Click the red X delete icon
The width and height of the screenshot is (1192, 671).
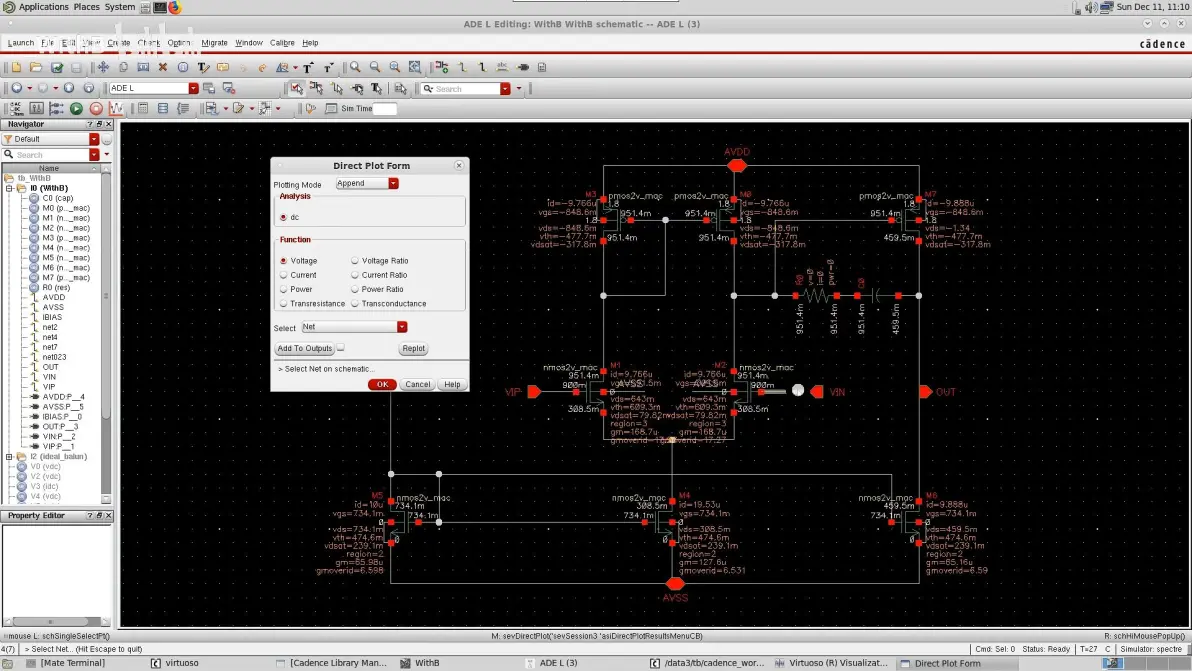163,68
